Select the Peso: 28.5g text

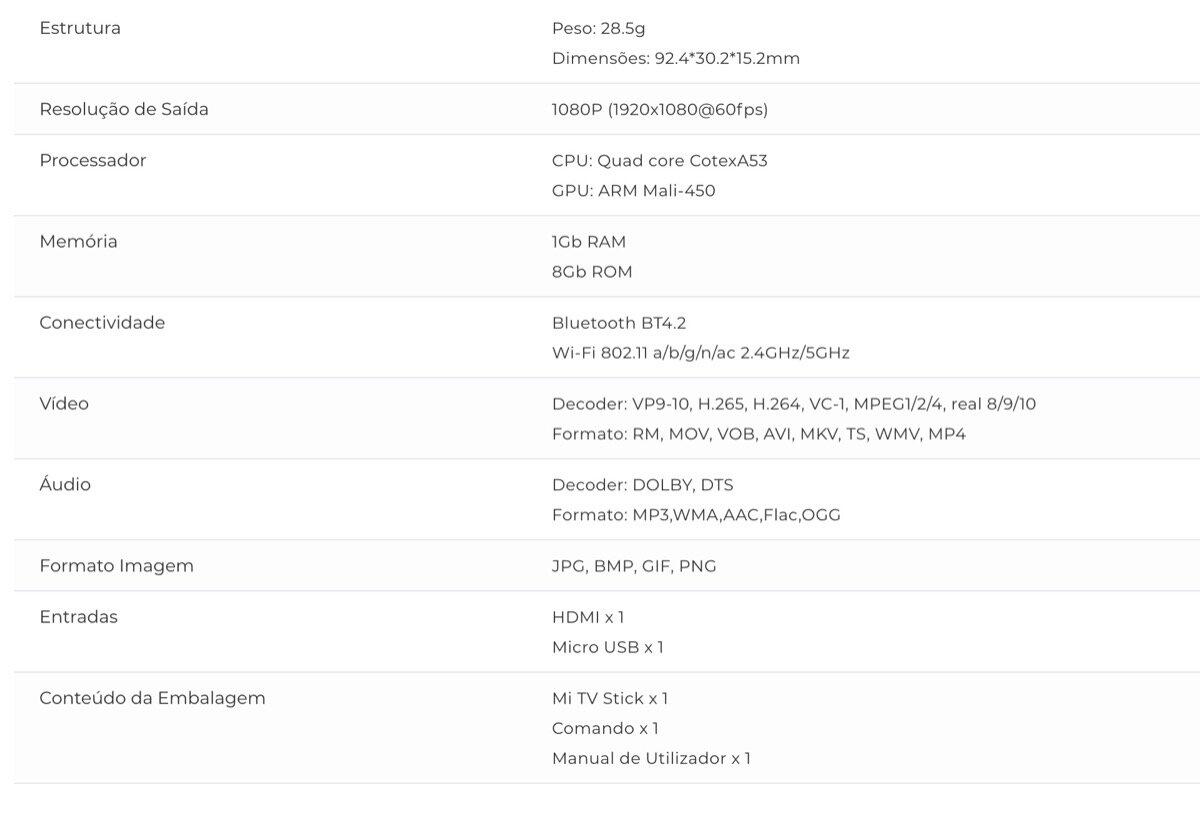pos(598,28)
